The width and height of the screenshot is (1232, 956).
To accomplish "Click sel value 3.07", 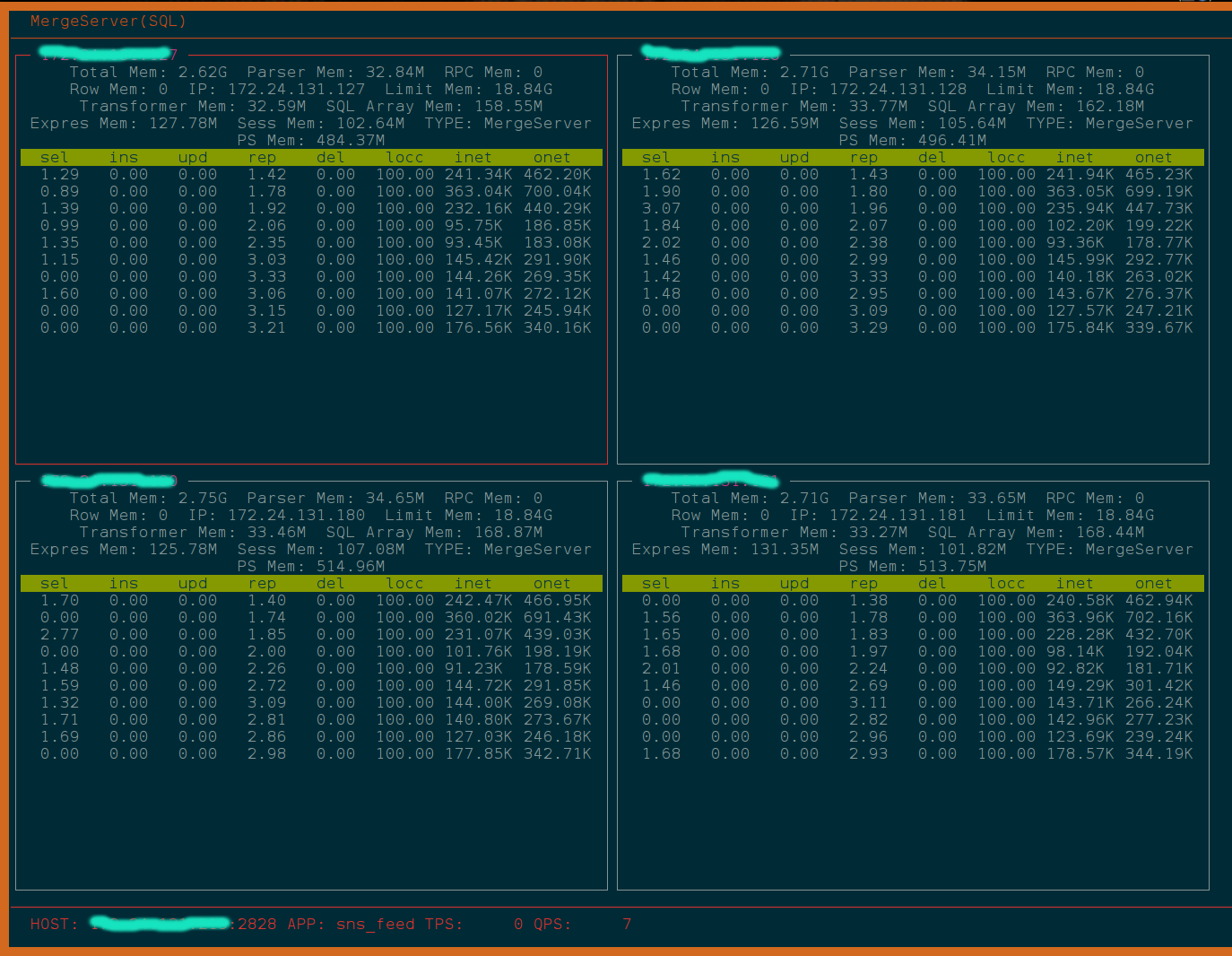I will point(661,208).
